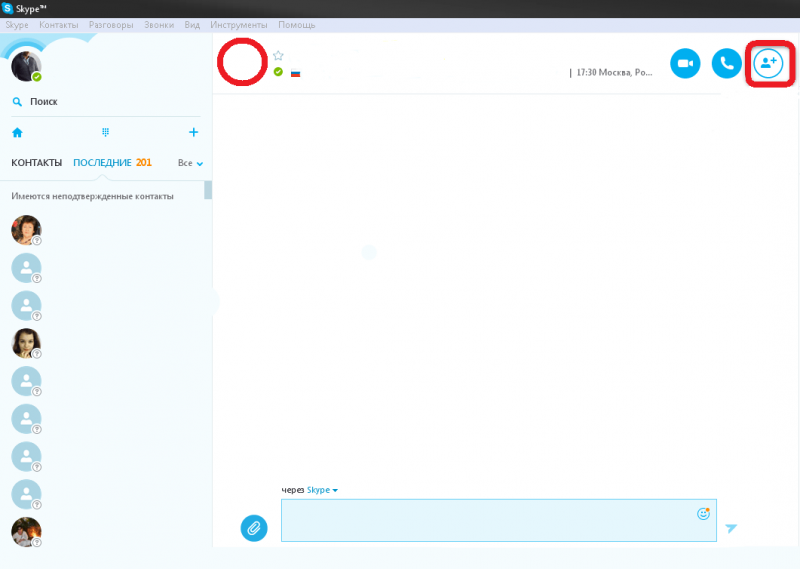
Task: Send message with the paper plane icon
Action: (x=732, y=528)
